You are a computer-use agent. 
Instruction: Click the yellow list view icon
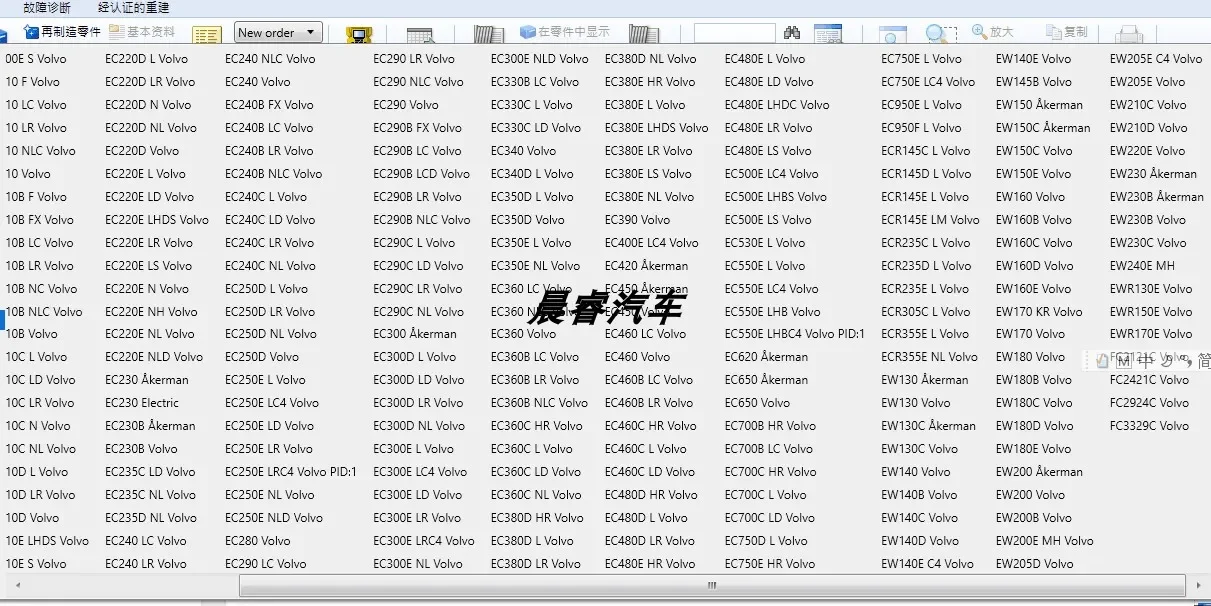(207, 35)
